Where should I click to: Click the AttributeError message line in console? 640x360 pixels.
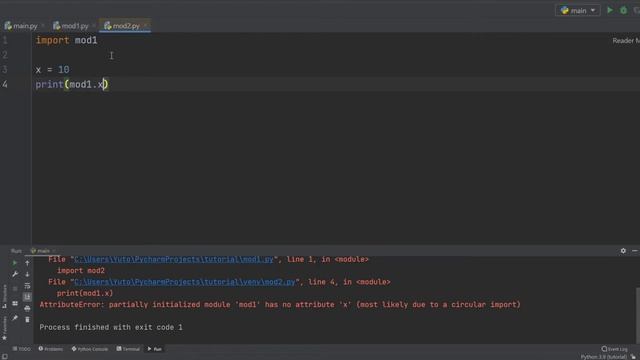pos(280,304)
